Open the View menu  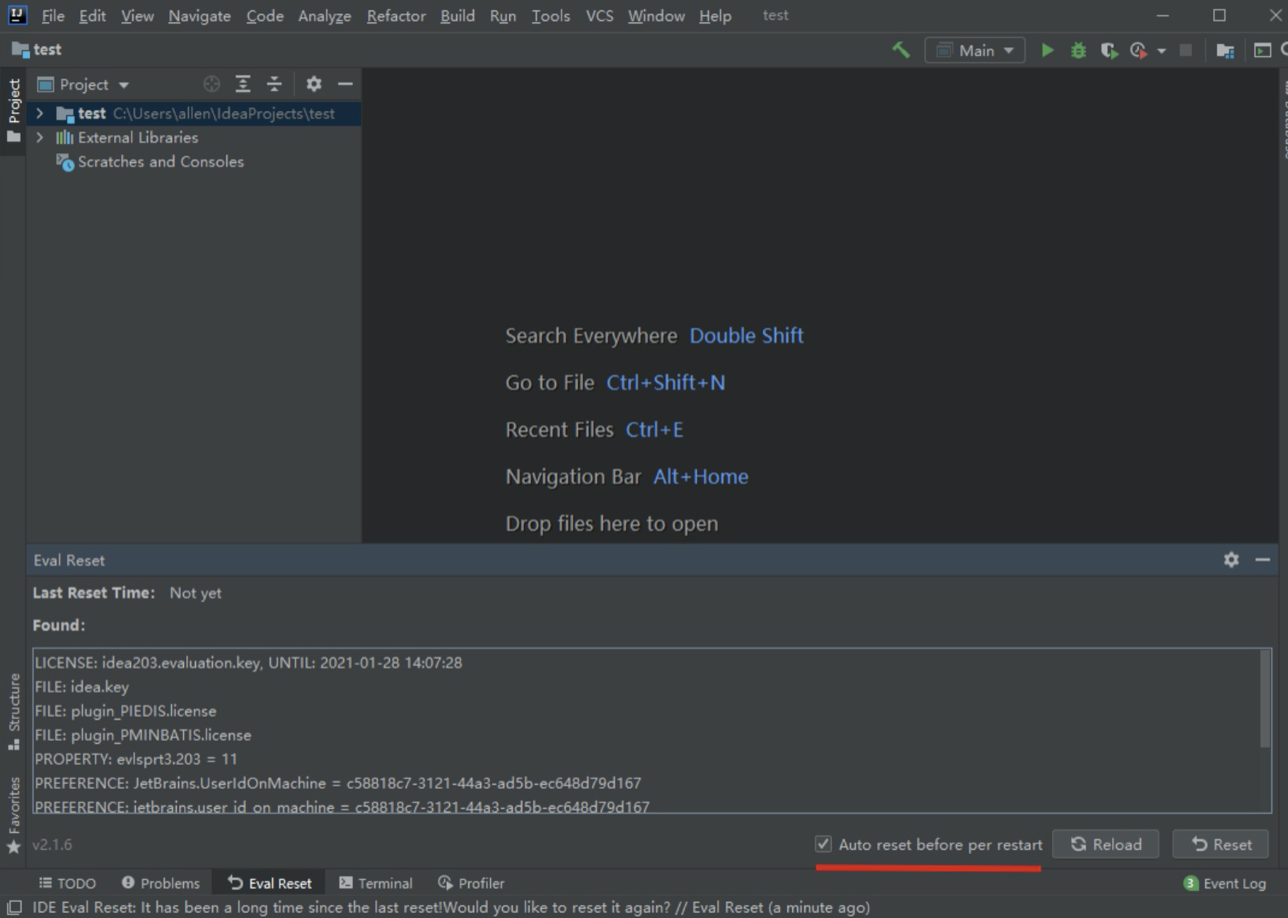[x=137, y=16]
